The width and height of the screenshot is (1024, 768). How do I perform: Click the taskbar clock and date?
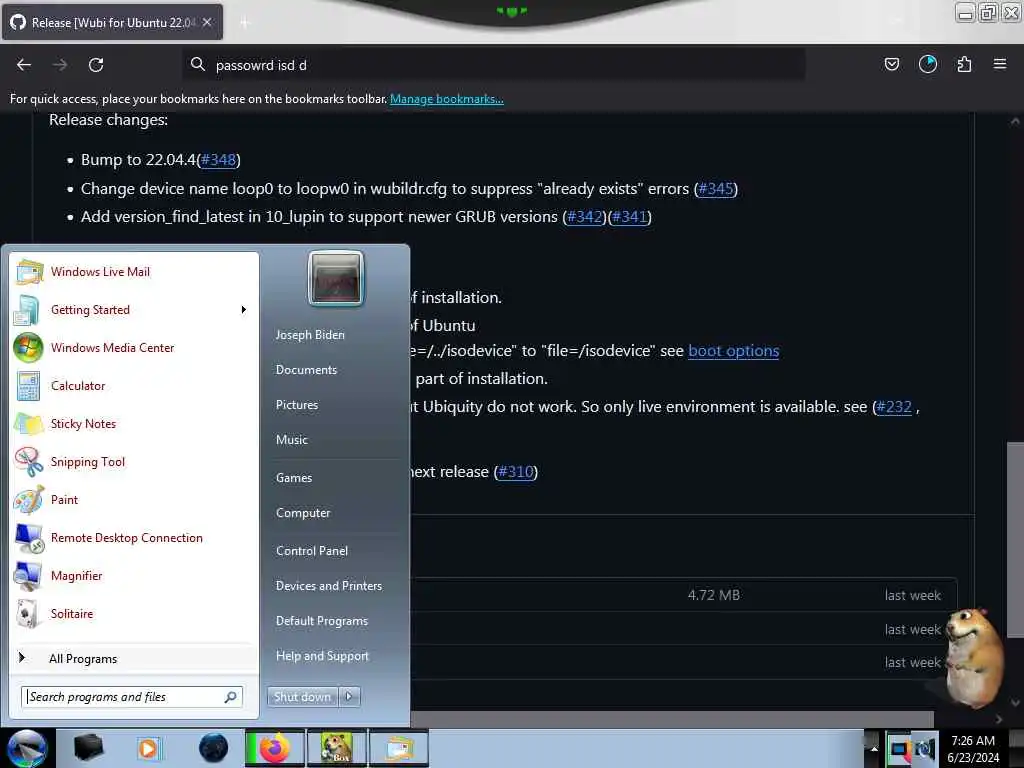(x=973, y=749)
